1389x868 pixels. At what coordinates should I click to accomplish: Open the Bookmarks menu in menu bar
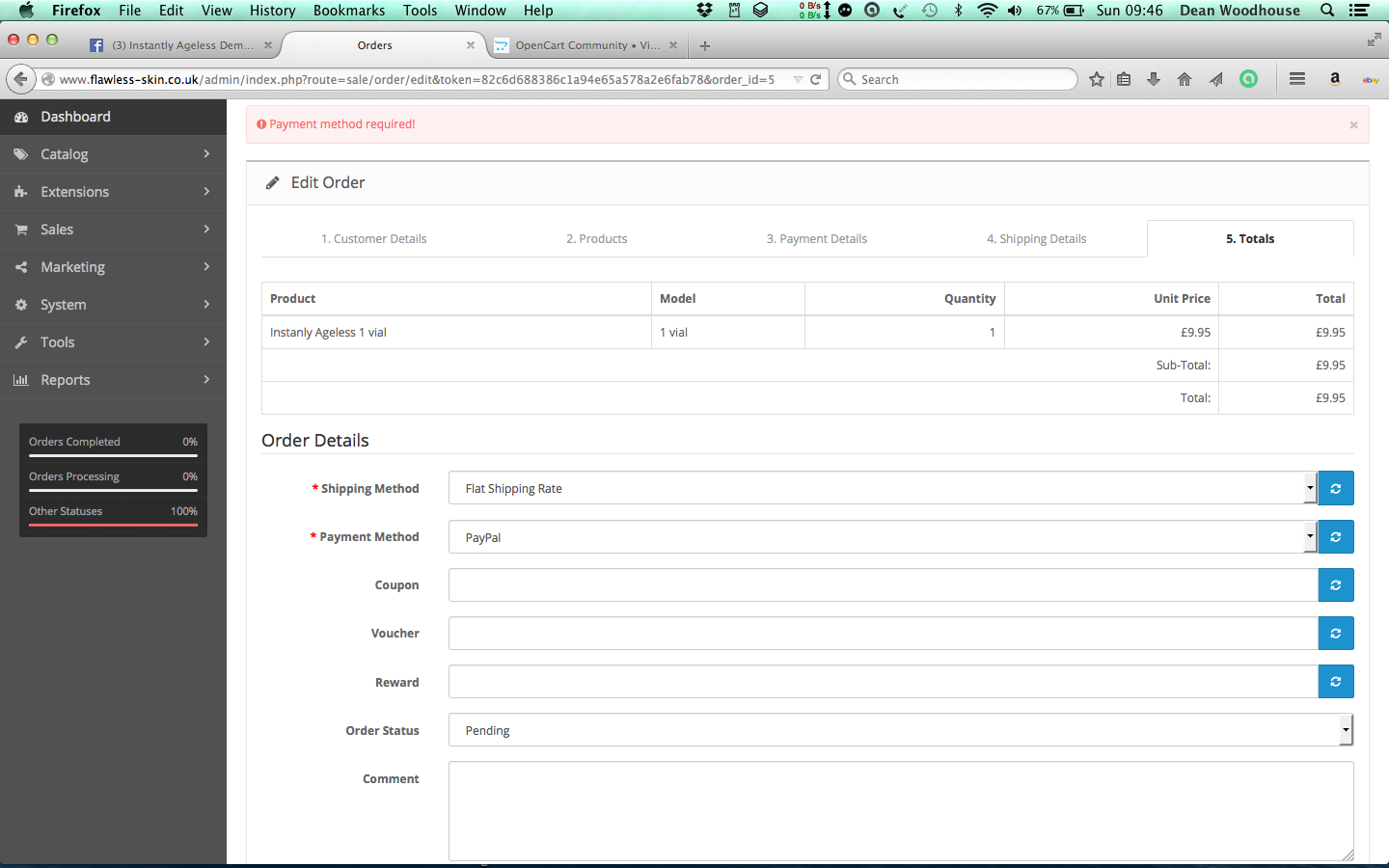(x=349, y=11)
